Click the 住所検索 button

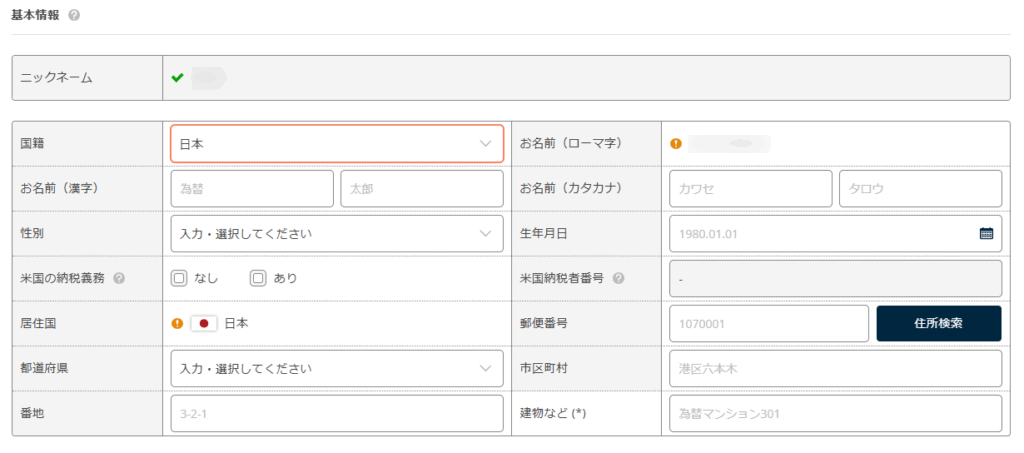[938, 323]
